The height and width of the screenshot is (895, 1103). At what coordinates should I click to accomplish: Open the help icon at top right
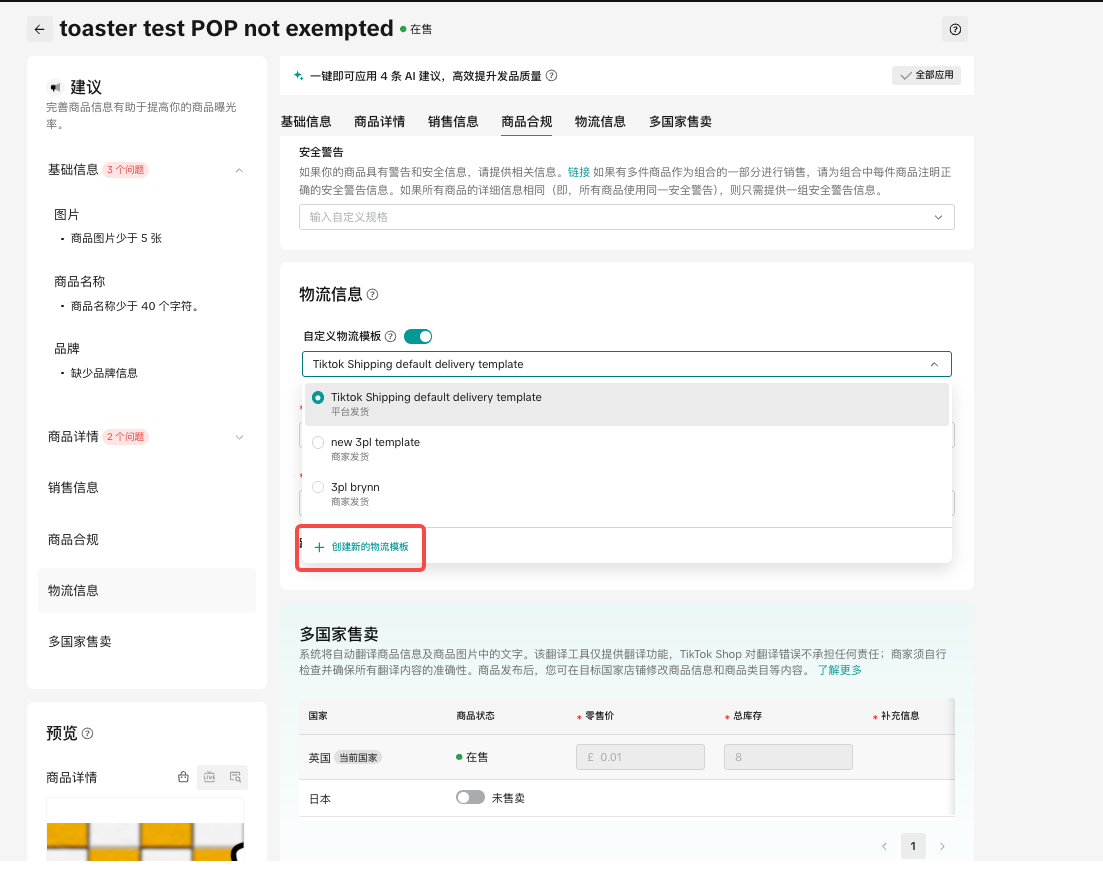pos(955,29)
